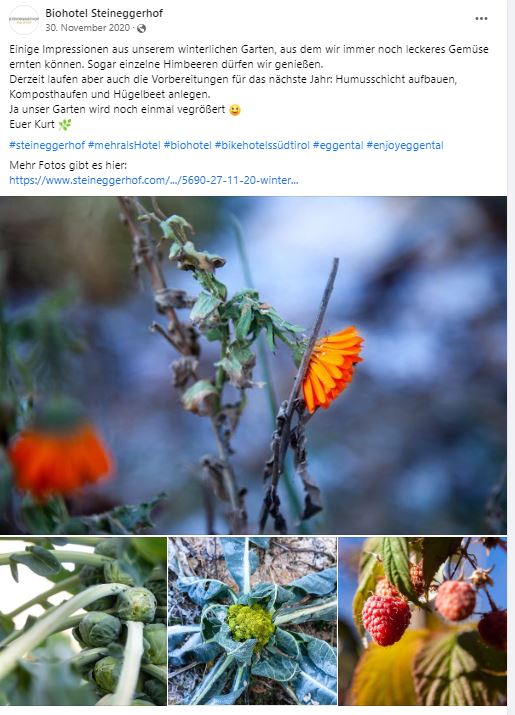The width and height of the screenshot is (515, 715).
Task: Open the #biohotel hashtag
Action: 187,145
